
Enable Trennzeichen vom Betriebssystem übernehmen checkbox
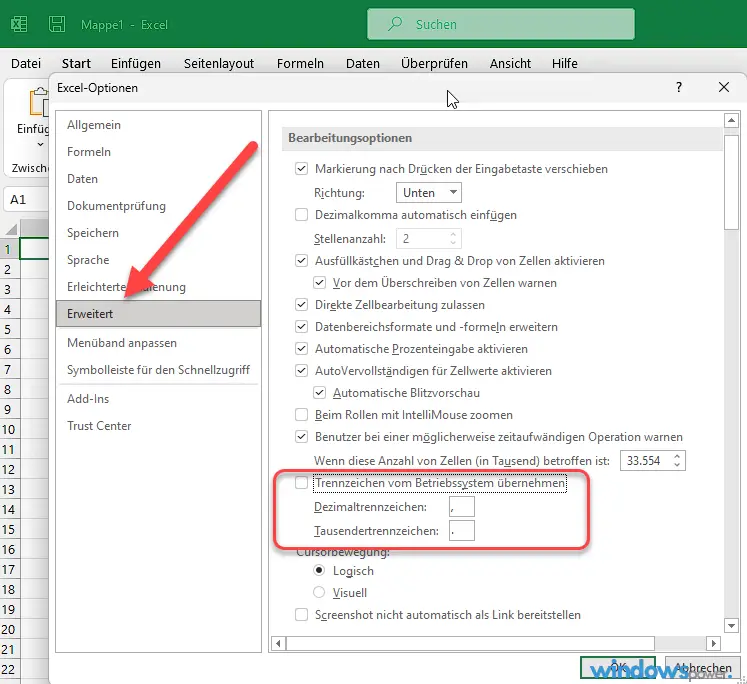click(301, 483)
